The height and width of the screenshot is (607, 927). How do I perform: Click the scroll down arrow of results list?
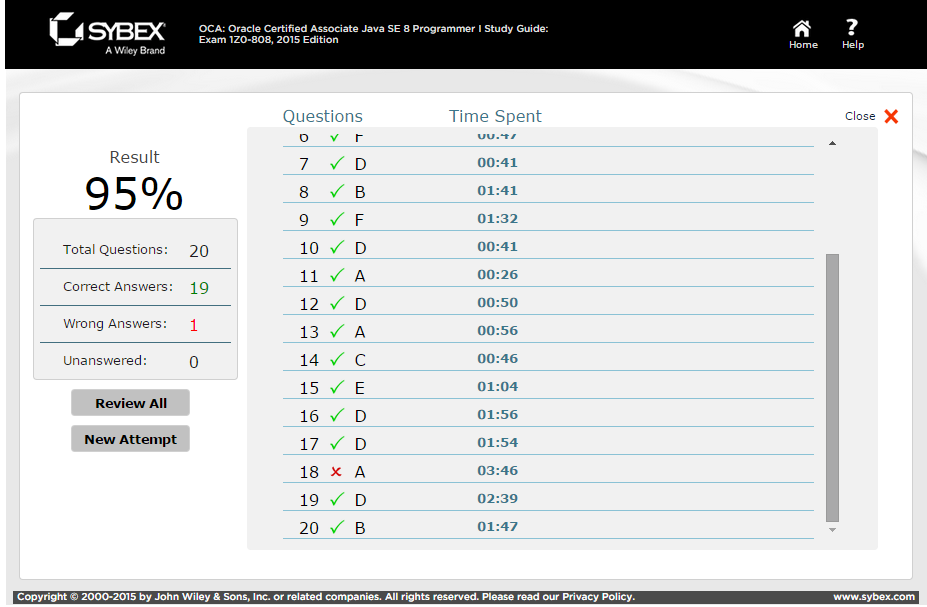[x=832, y=530]
